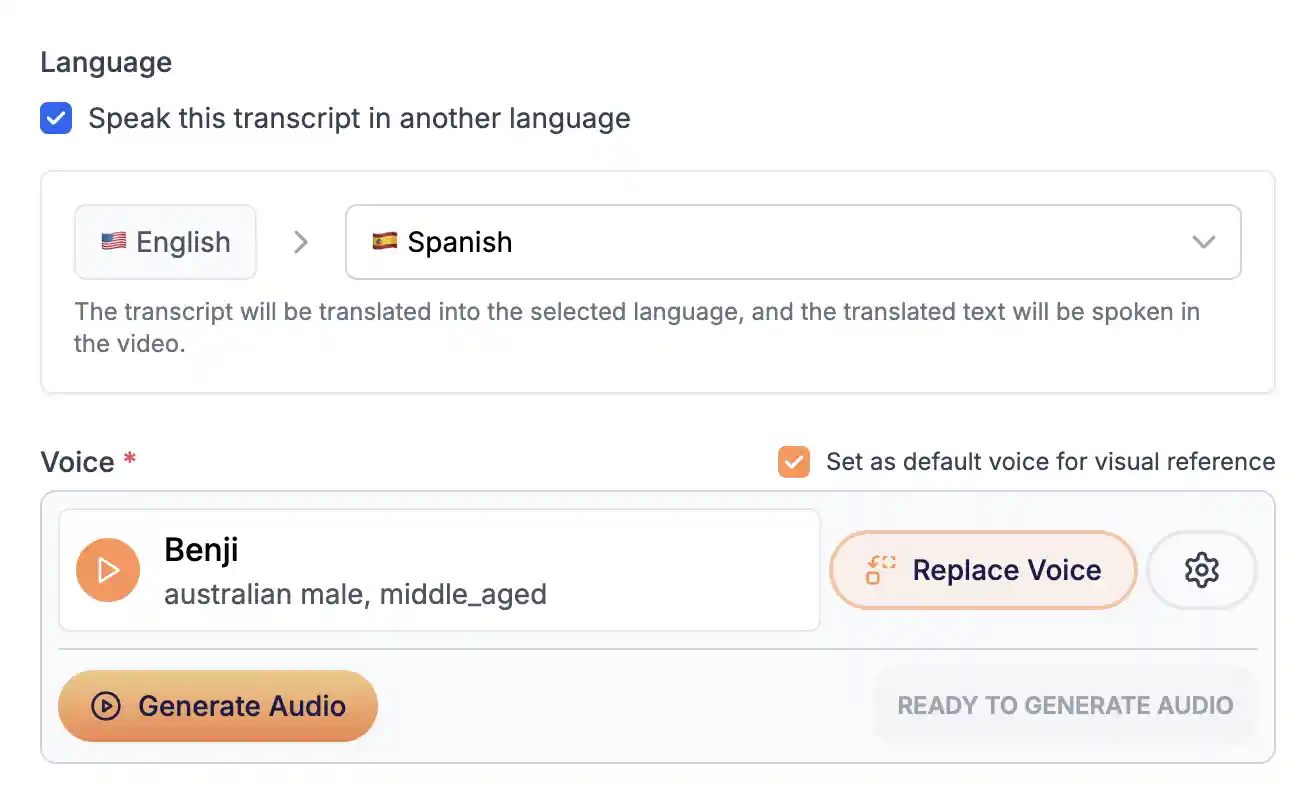1316x803 pixels.
Task: Click the red required asterisk beside Voice
Action: [129, 459]
